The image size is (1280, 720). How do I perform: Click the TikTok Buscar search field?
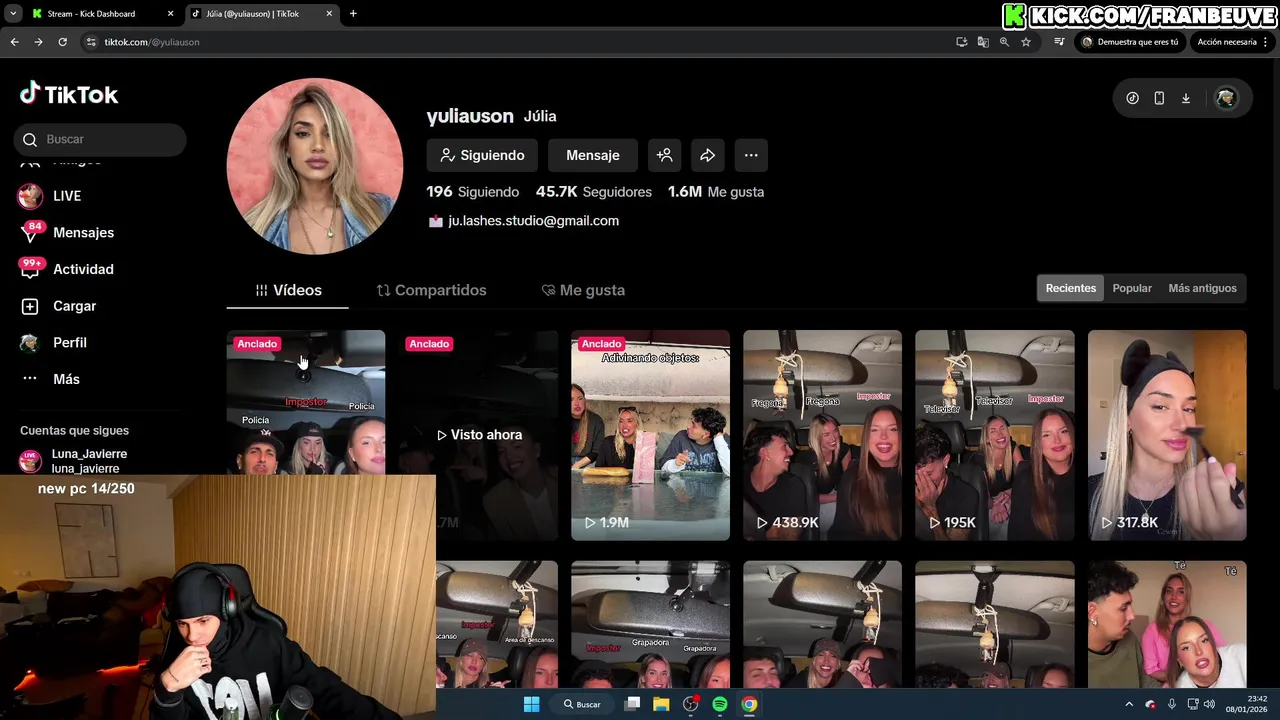tap(100, 139)
